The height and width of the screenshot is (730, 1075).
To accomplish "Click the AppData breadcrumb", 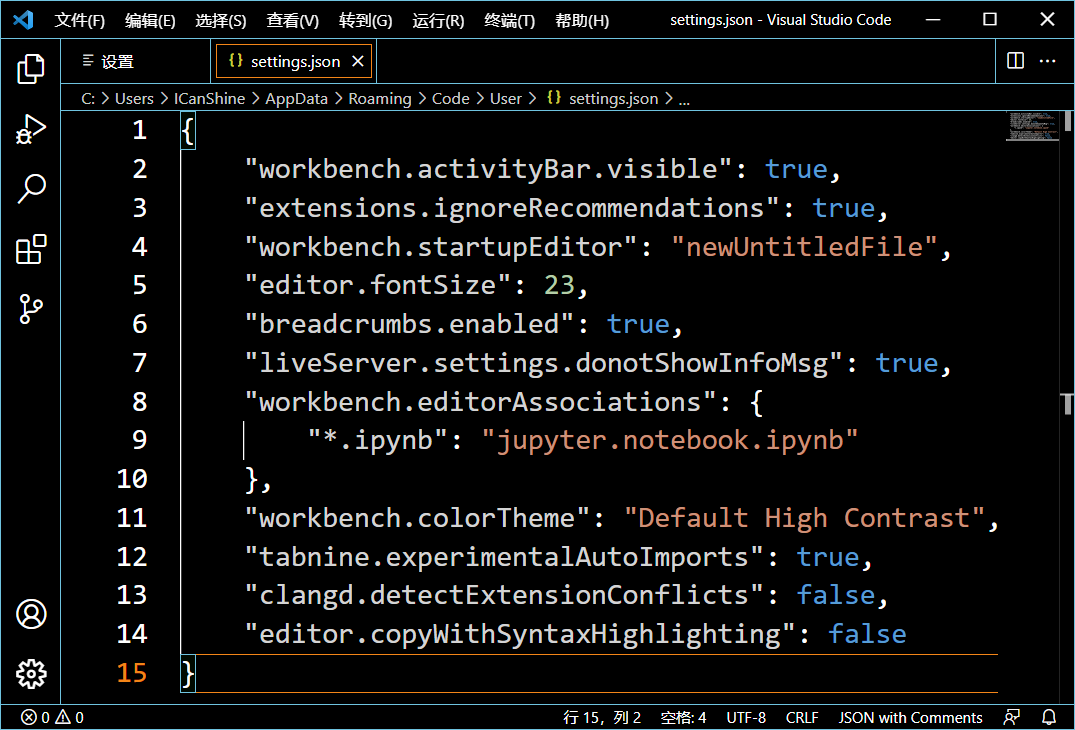I will pyautogui.click(x=297, y=99).
